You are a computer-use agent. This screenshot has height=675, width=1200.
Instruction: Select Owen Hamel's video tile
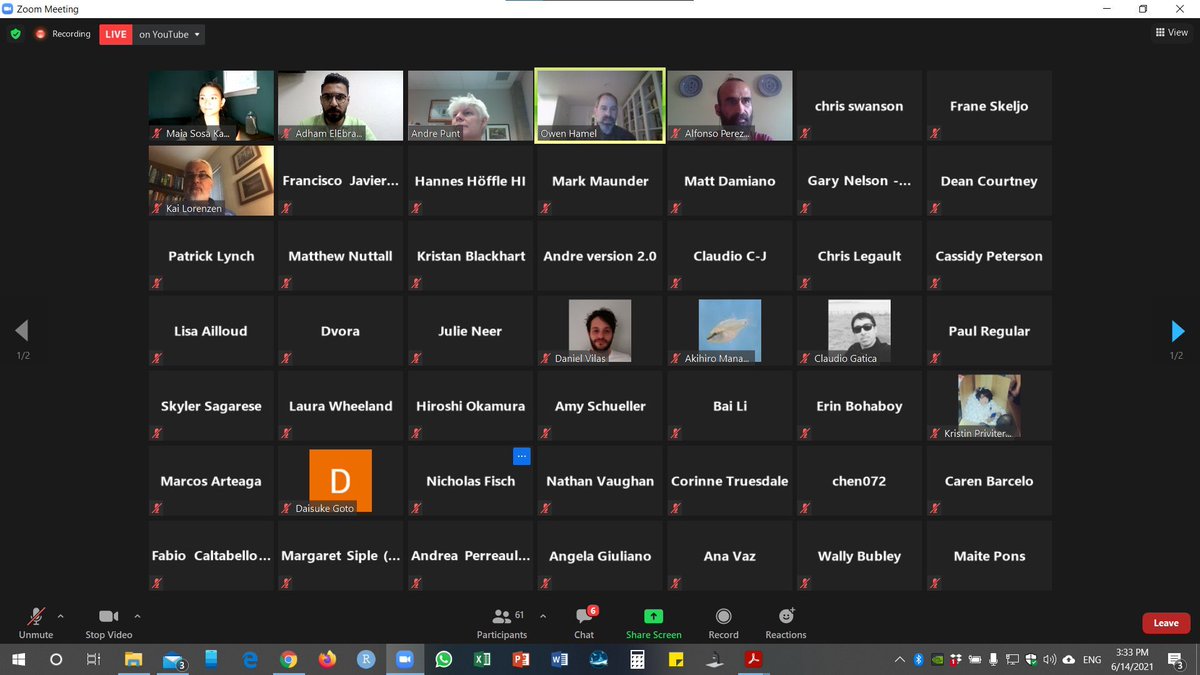600,105
